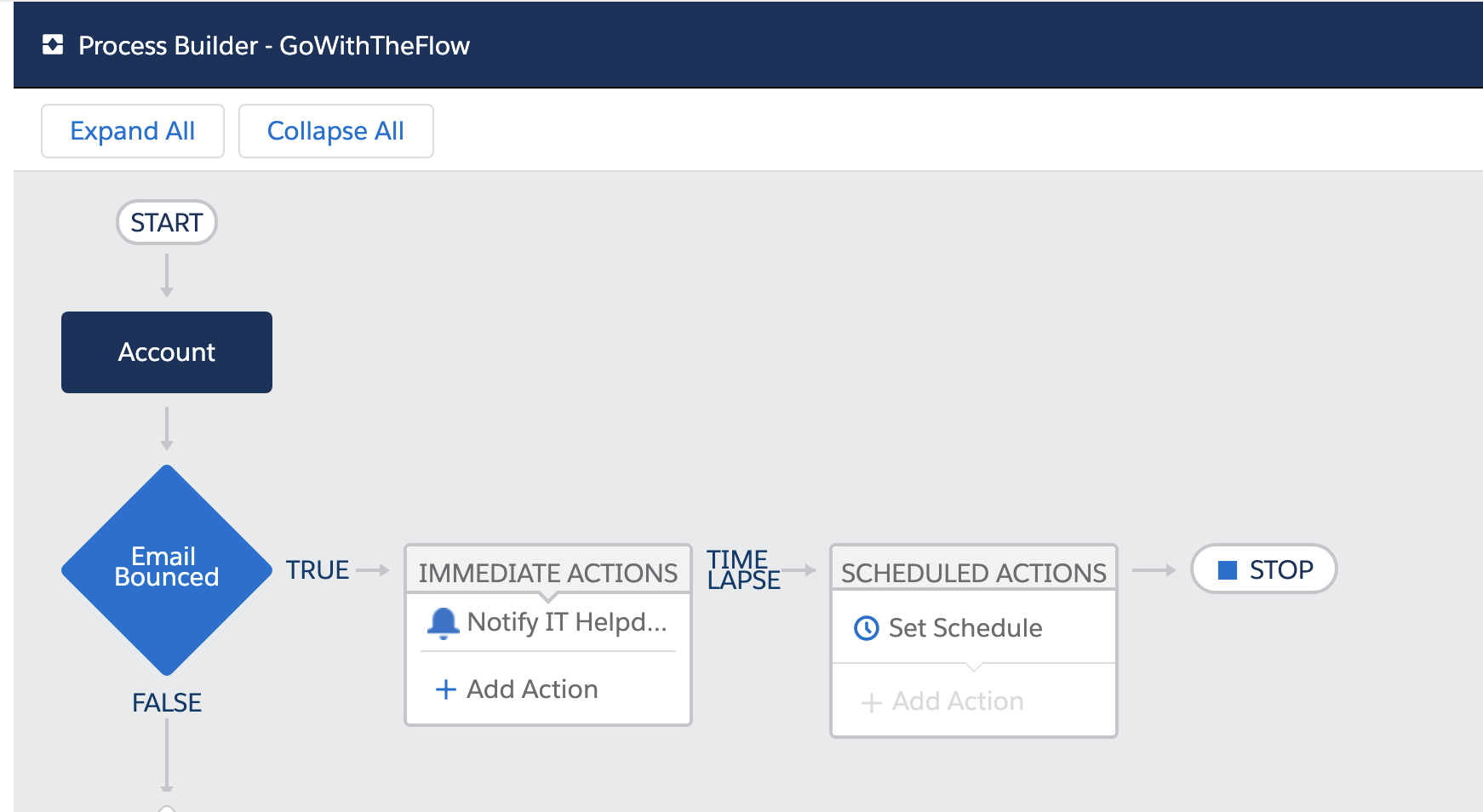This screenshot has width=1483, height=812.
Task: Click the Email Bounced criteria diamond
Action: [x=167, y=569]
